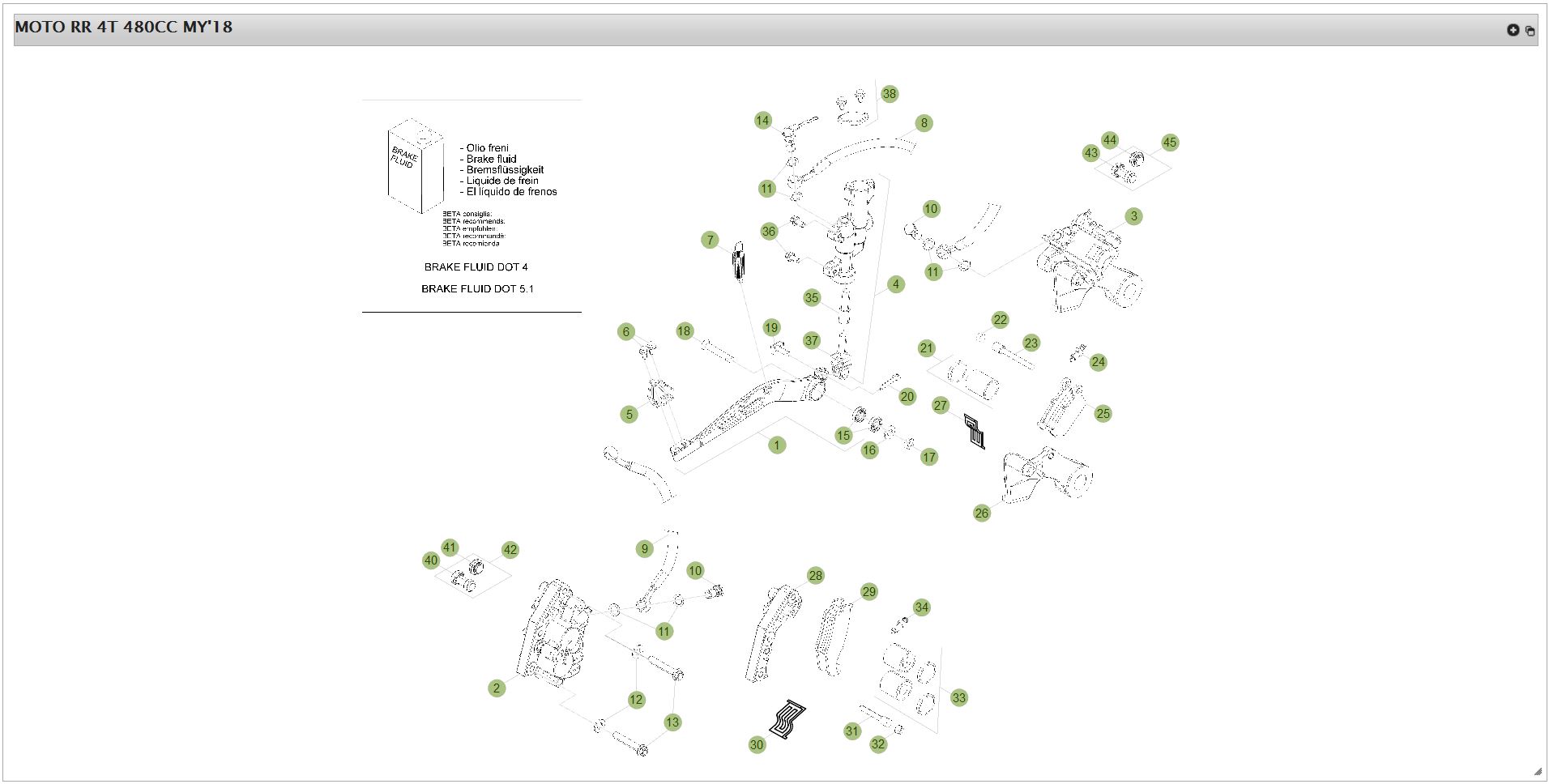
Task: Click the copy/print icon in the title bar
Action: (1530, 31)
